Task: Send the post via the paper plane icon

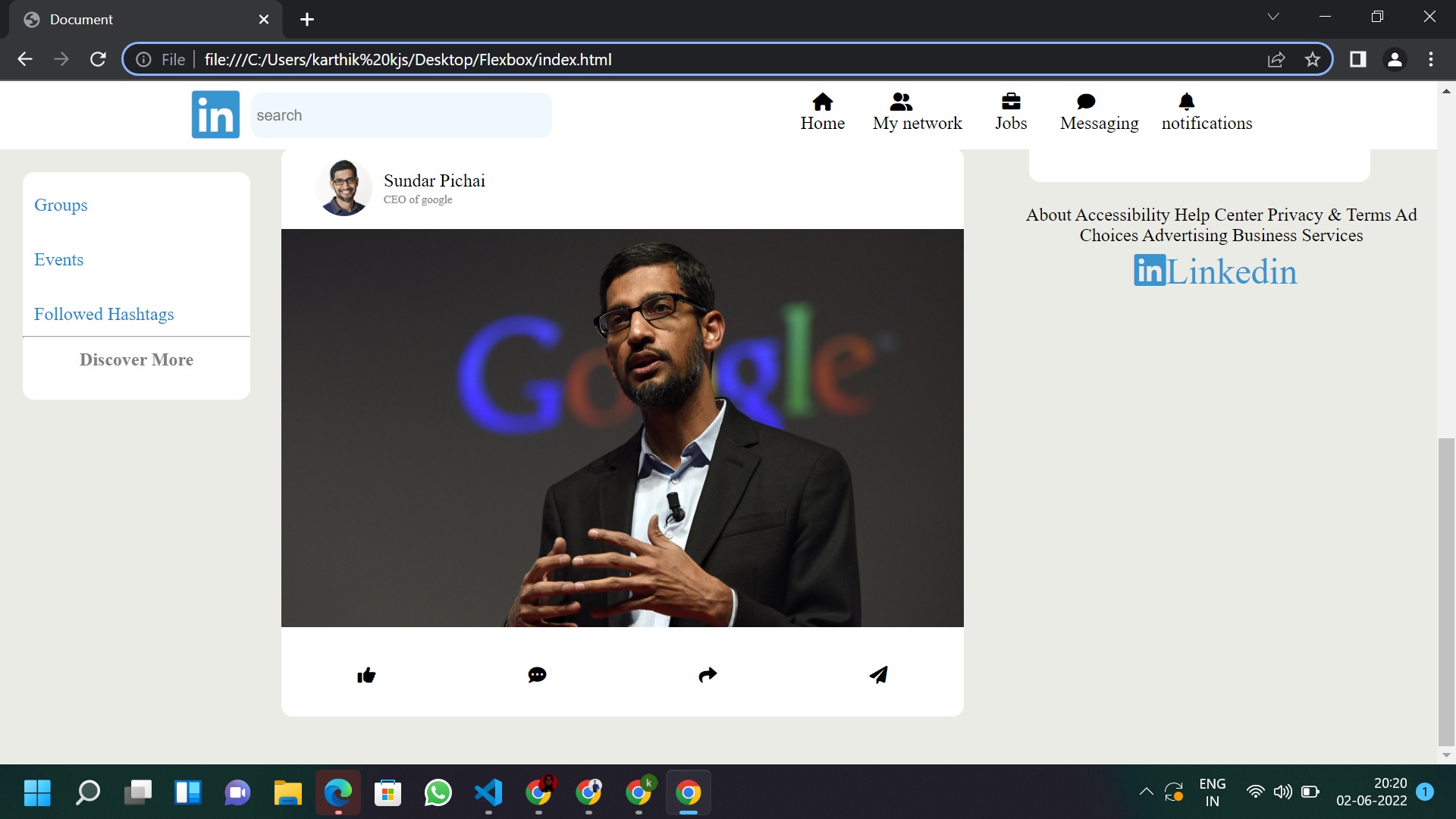Action: (878, 675)
